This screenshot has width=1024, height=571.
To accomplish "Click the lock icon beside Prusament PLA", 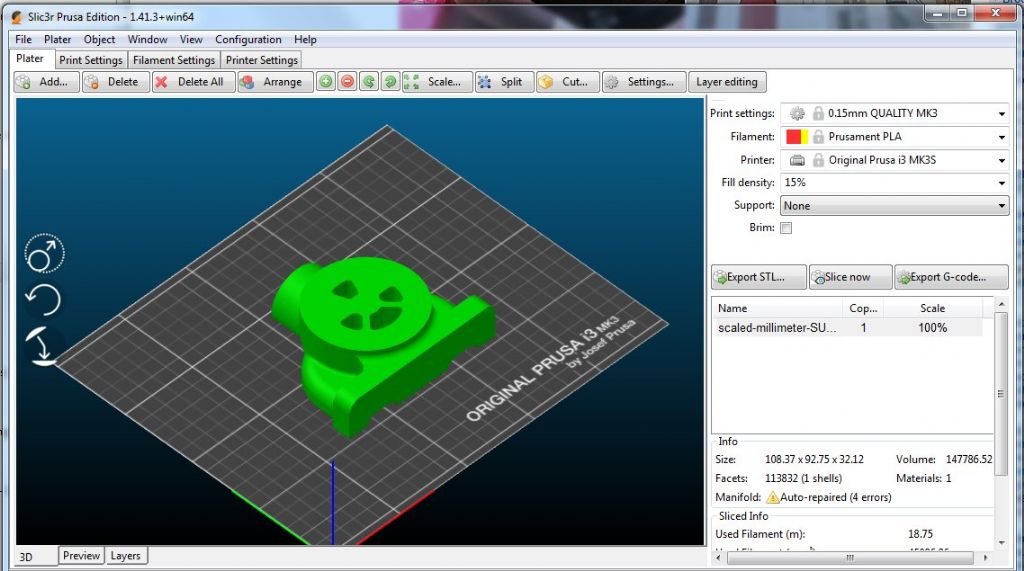I will 818,137.
